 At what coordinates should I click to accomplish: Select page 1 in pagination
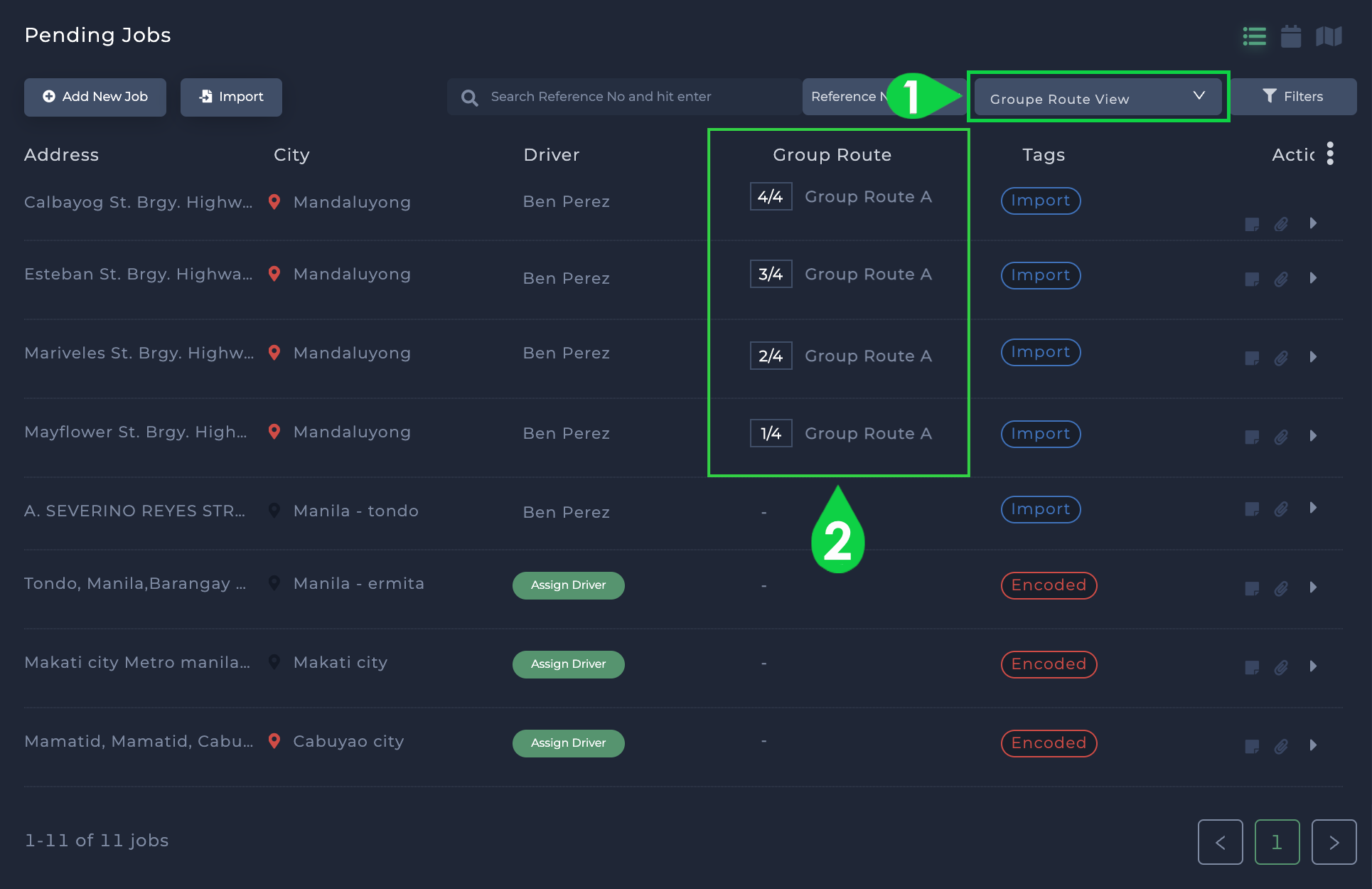1277,842
